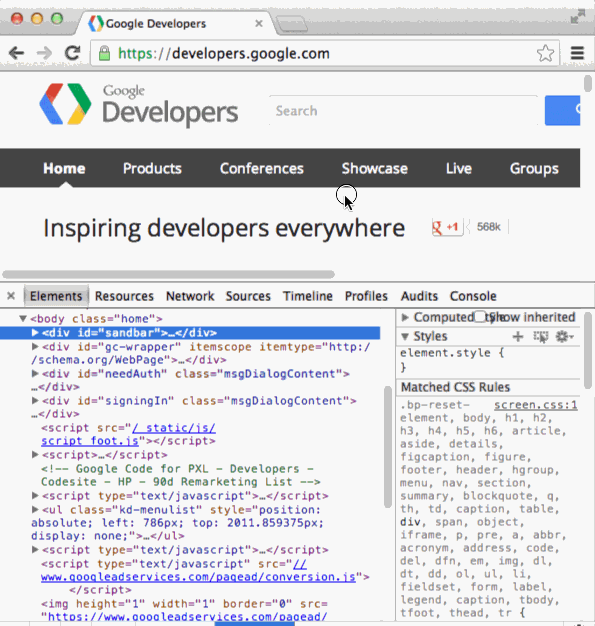595x626 pixels.
Task: Add new style rule plus icon
Action: click(518, 337)
